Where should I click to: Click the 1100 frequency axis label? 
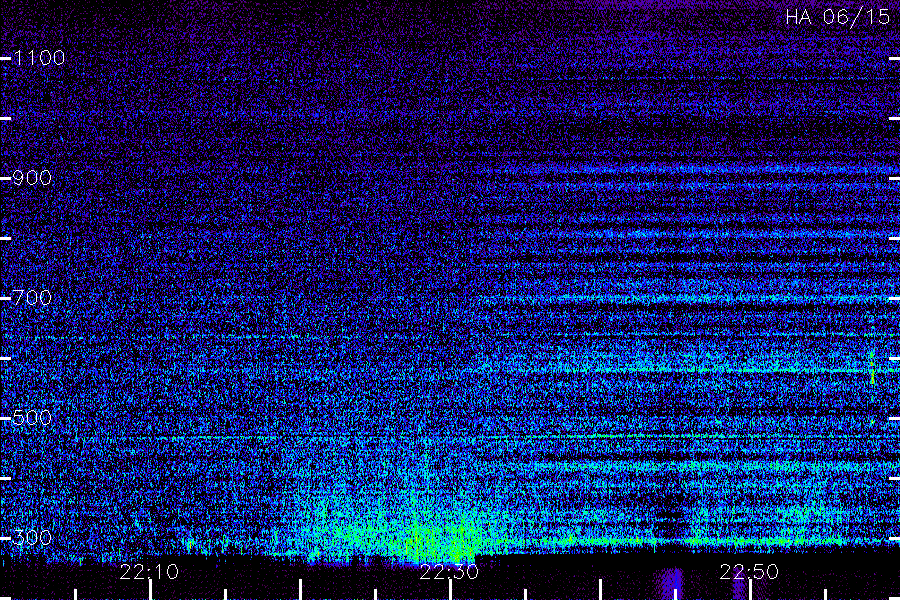39,57
